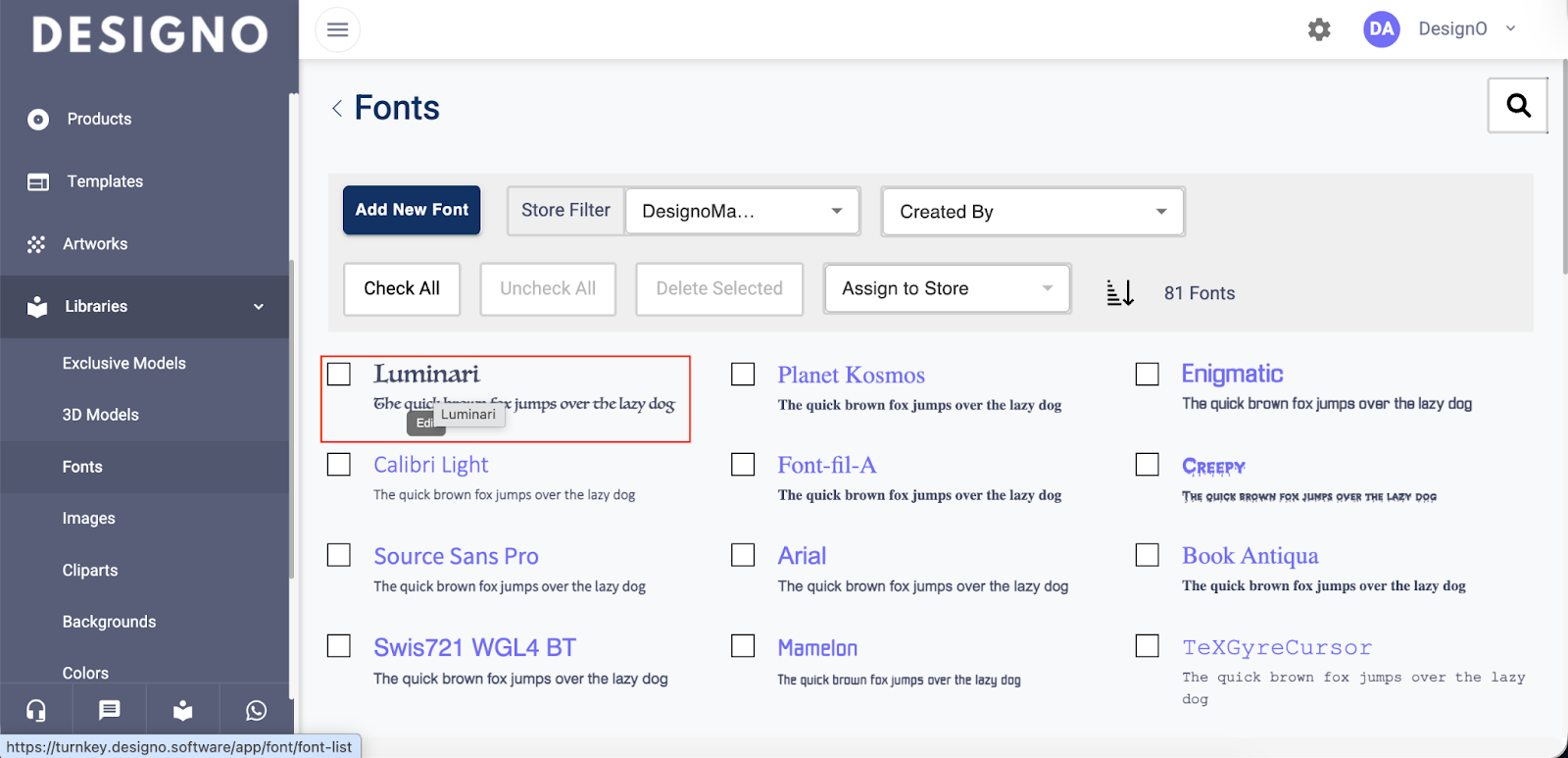Tick the Calibri Light checkbox

pyautogui.click(x=339, y=465)
